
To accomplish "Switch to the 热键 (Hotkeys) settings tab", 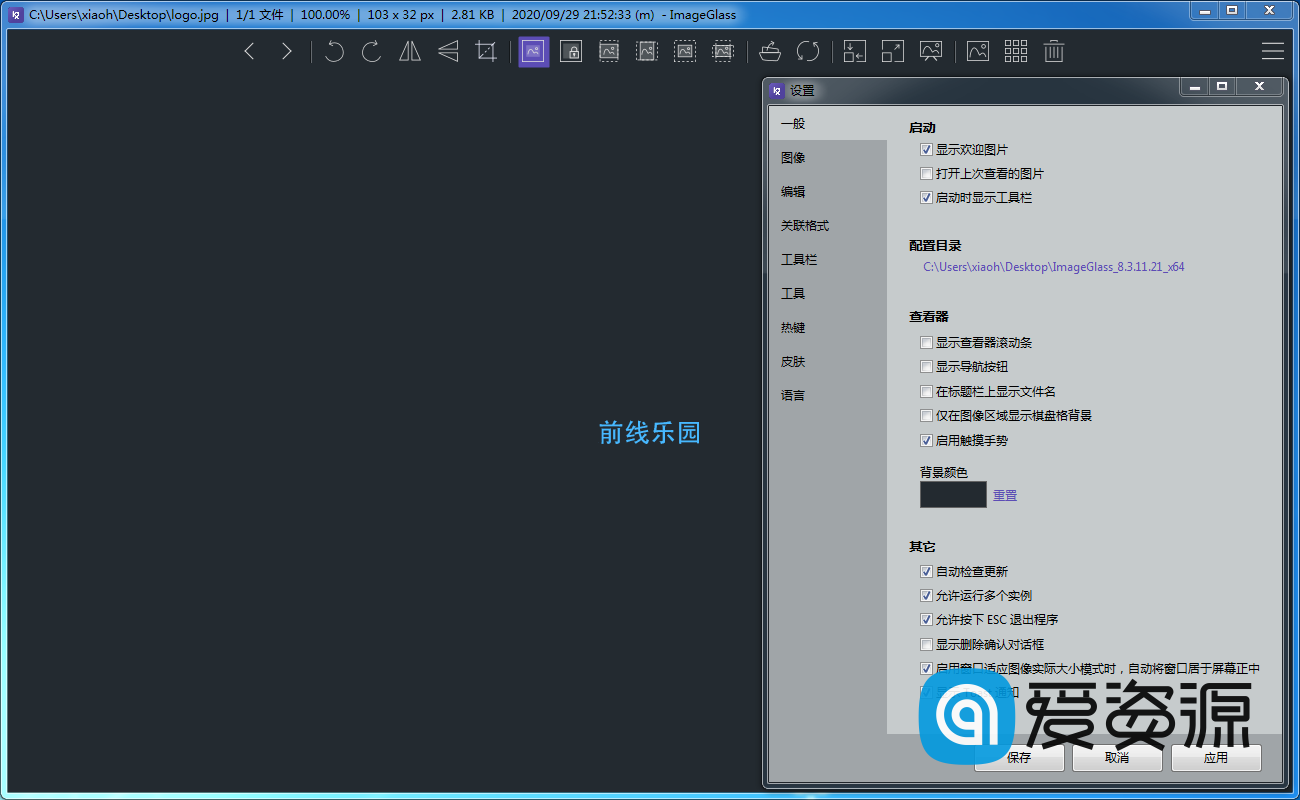I will click(792, 327).
